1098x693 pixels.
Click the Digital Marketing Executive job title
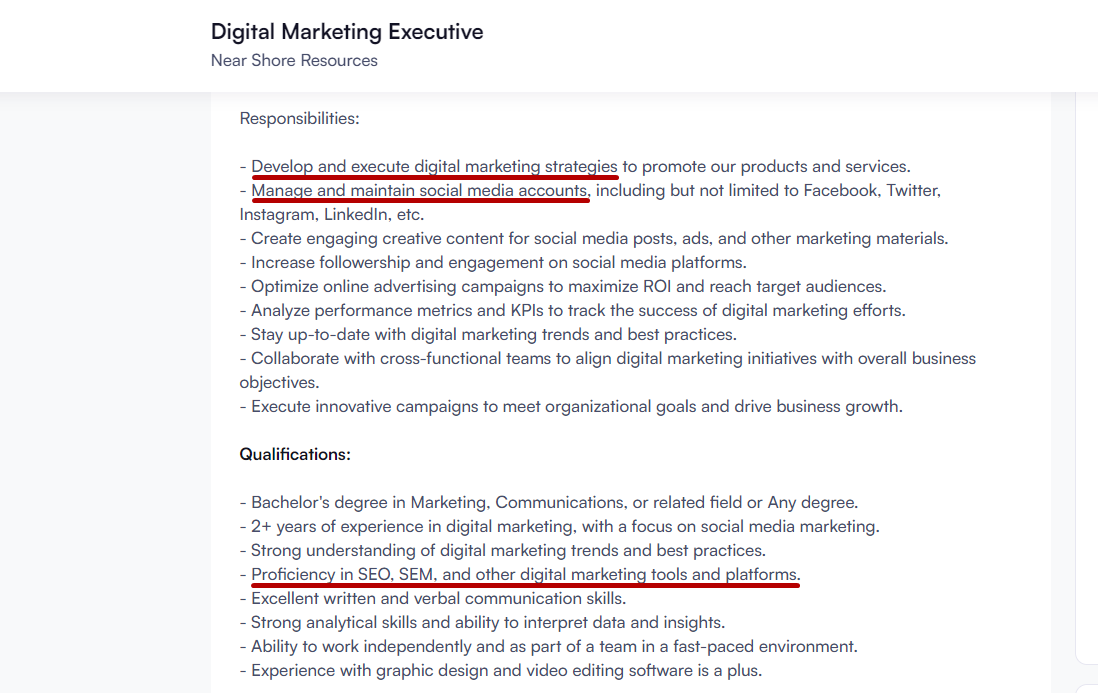tap(347, 32)
